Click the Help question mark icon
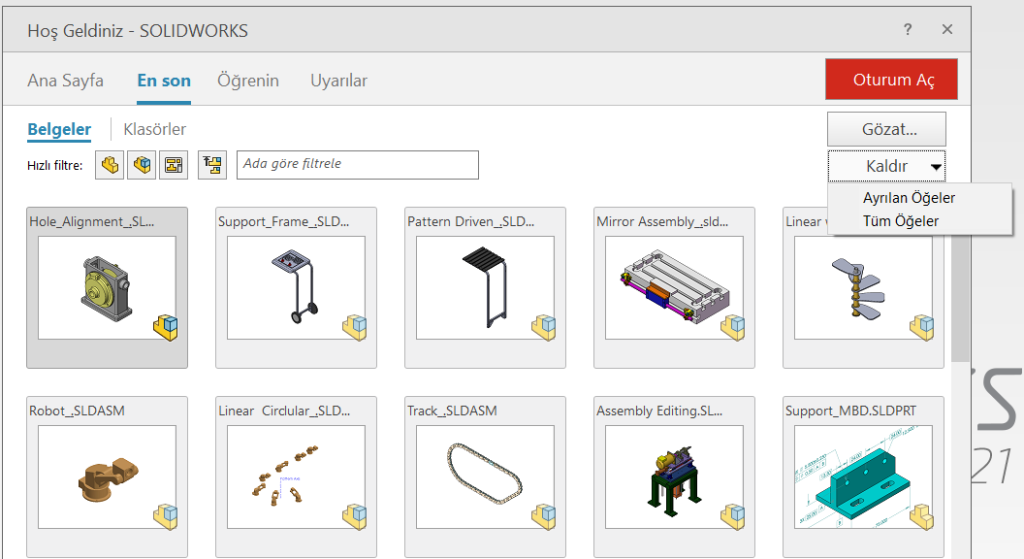Screen dimensions: 1024x559 908,30
